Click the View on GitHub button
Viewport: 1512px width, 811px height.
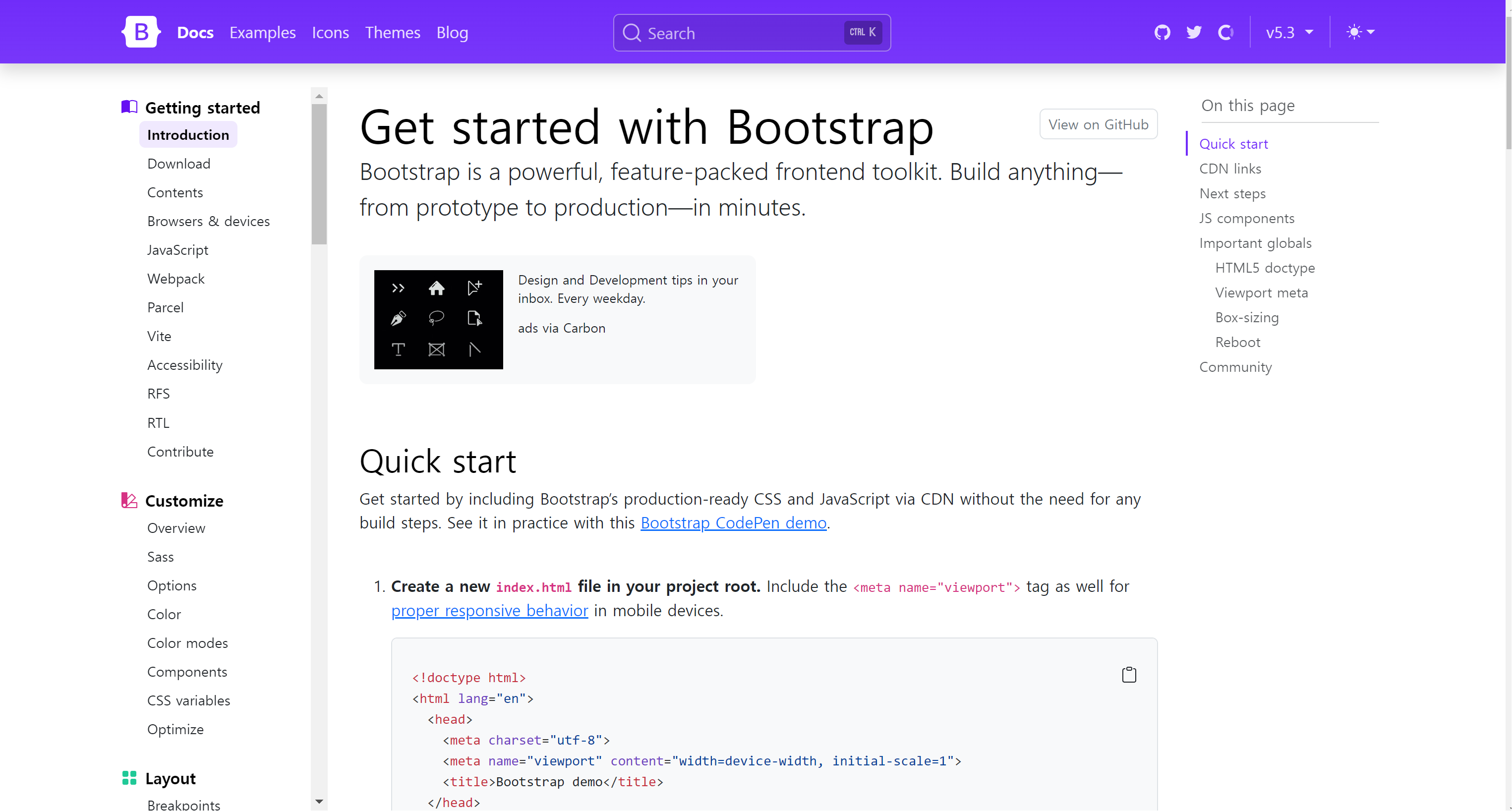[1098, 124]
